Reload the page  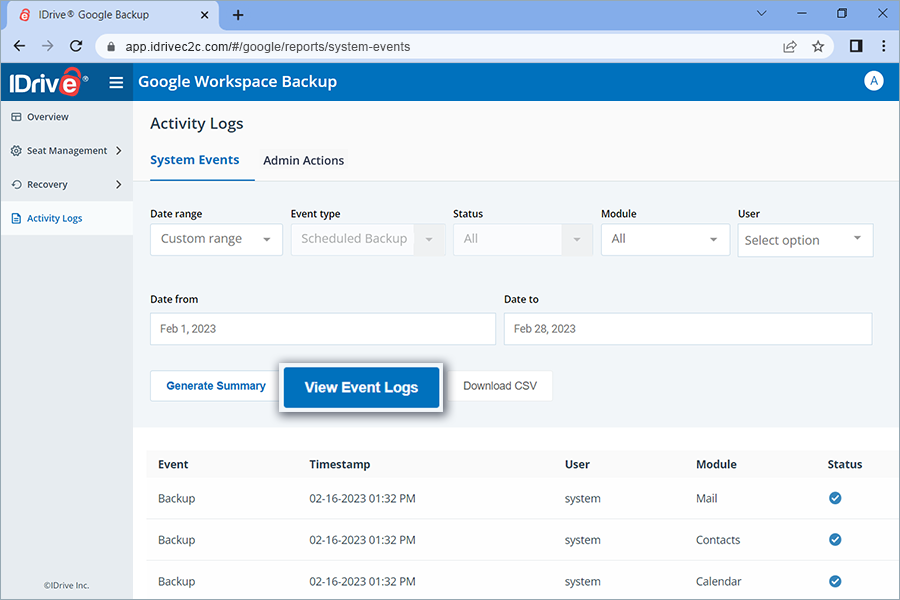coord(76,46)
